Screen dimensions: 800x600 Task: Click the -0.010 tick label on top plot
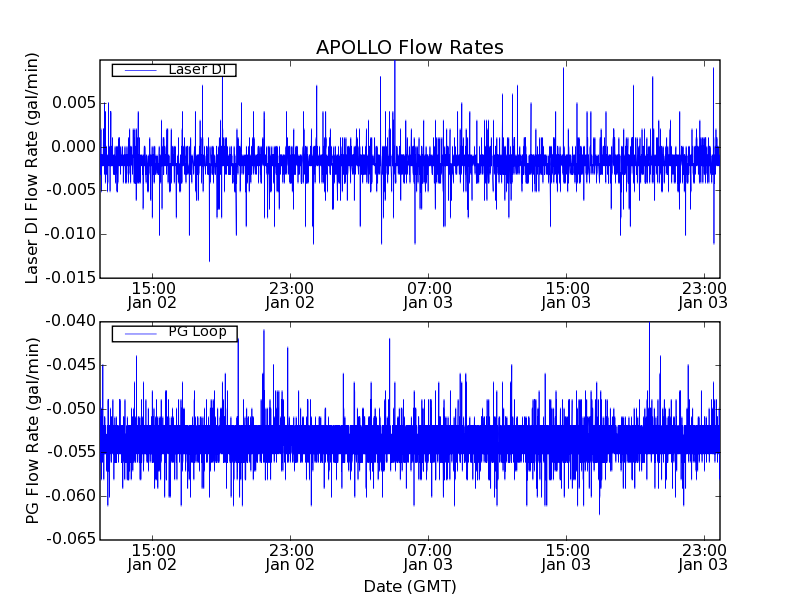[71, 234]
